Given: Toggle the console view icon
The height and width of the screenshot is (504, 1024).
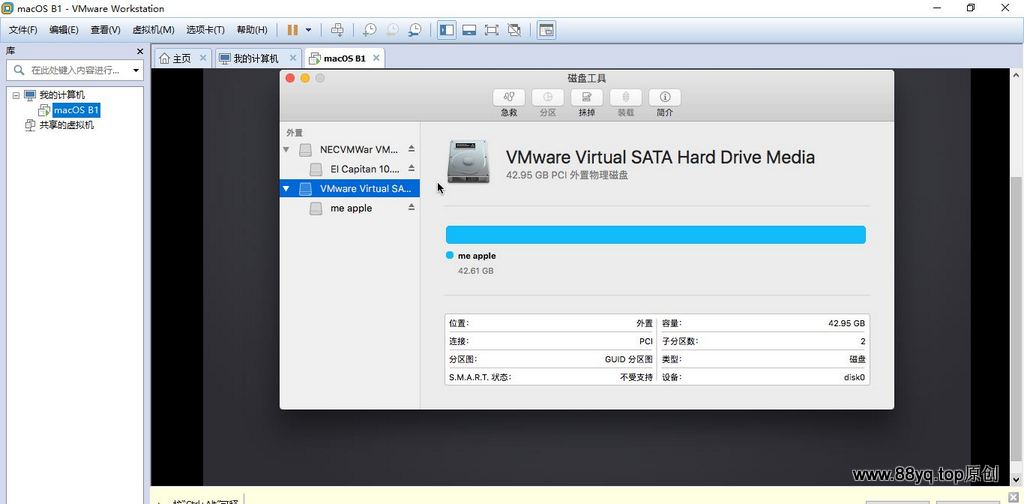Looking at the screenshot, I should 547,30.
